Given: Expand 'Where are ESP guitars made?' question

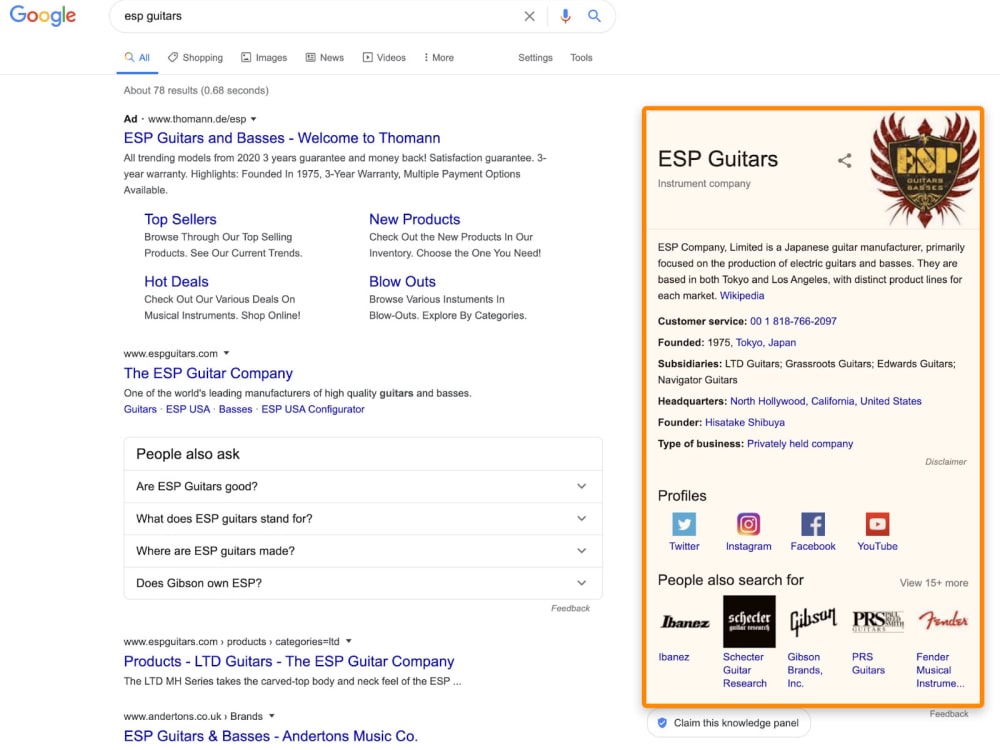Looking at the screenshot, I should pyautogui.click(x=363, y=550).
